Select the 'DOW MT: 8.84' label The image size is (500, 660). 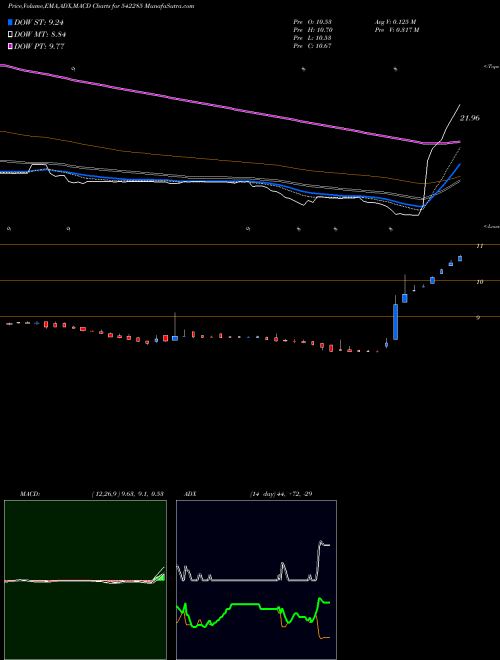click(40, 35)
